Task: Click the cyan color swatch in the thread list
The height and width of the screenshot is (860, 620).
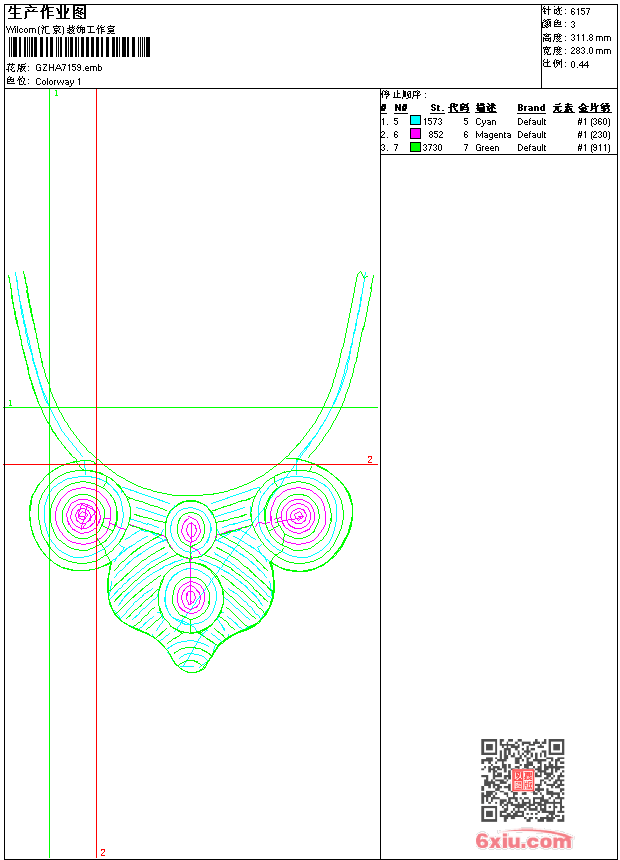Action: click(415, 121)
